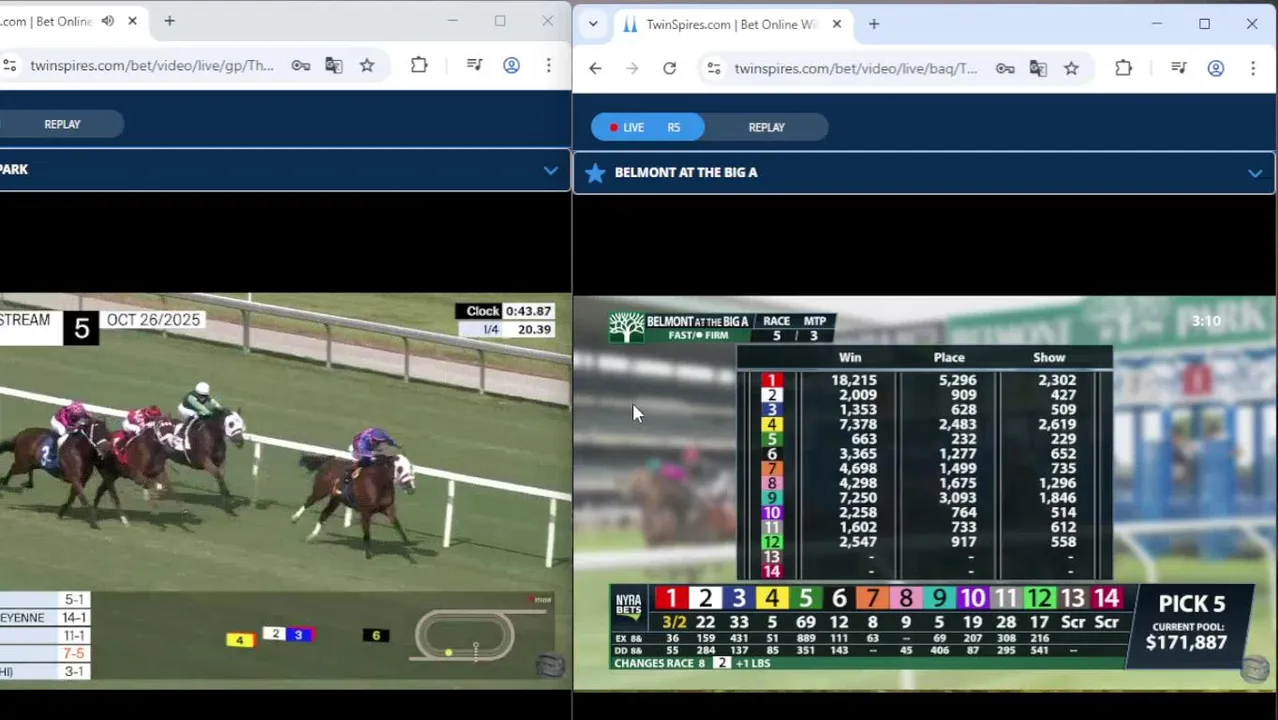Close the right window's TwinSpires tab
Viewport: 1278px width, 720px height.
(837, 24)
